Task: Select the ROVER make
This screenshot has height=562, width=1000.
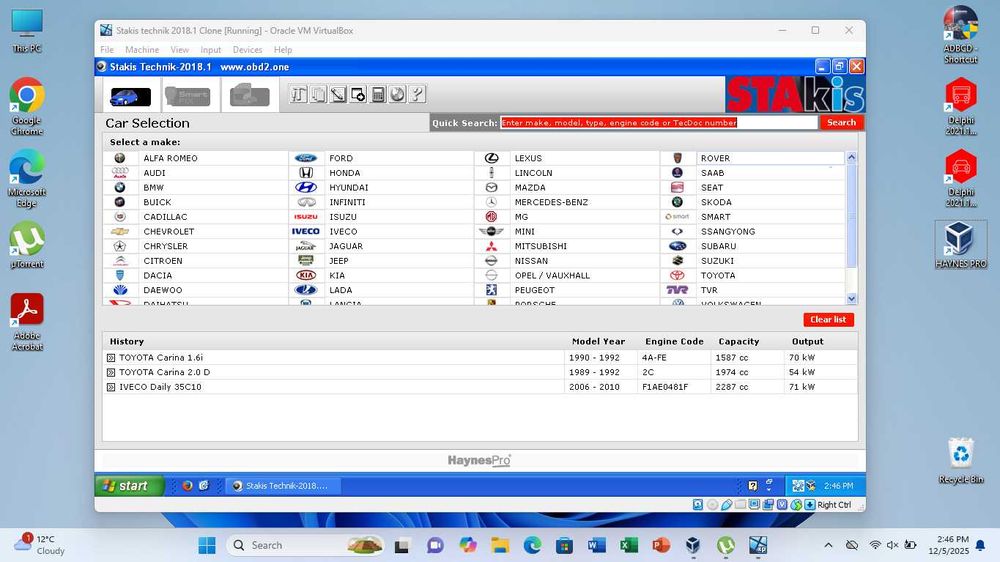Action: pos(715,158)
